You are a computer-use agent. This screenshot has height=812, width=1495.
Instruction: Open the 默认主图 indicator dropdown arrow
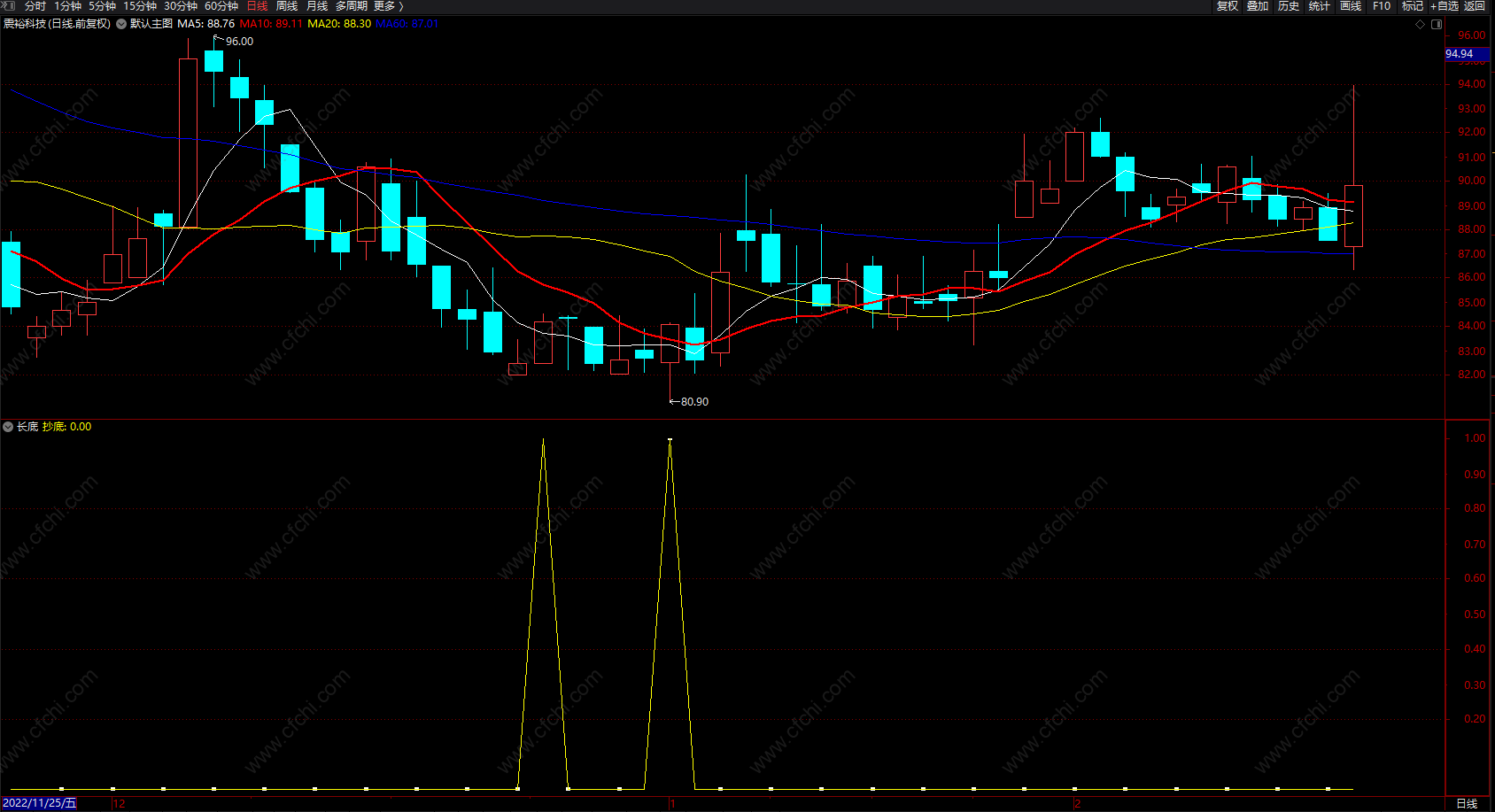[121, 24]
